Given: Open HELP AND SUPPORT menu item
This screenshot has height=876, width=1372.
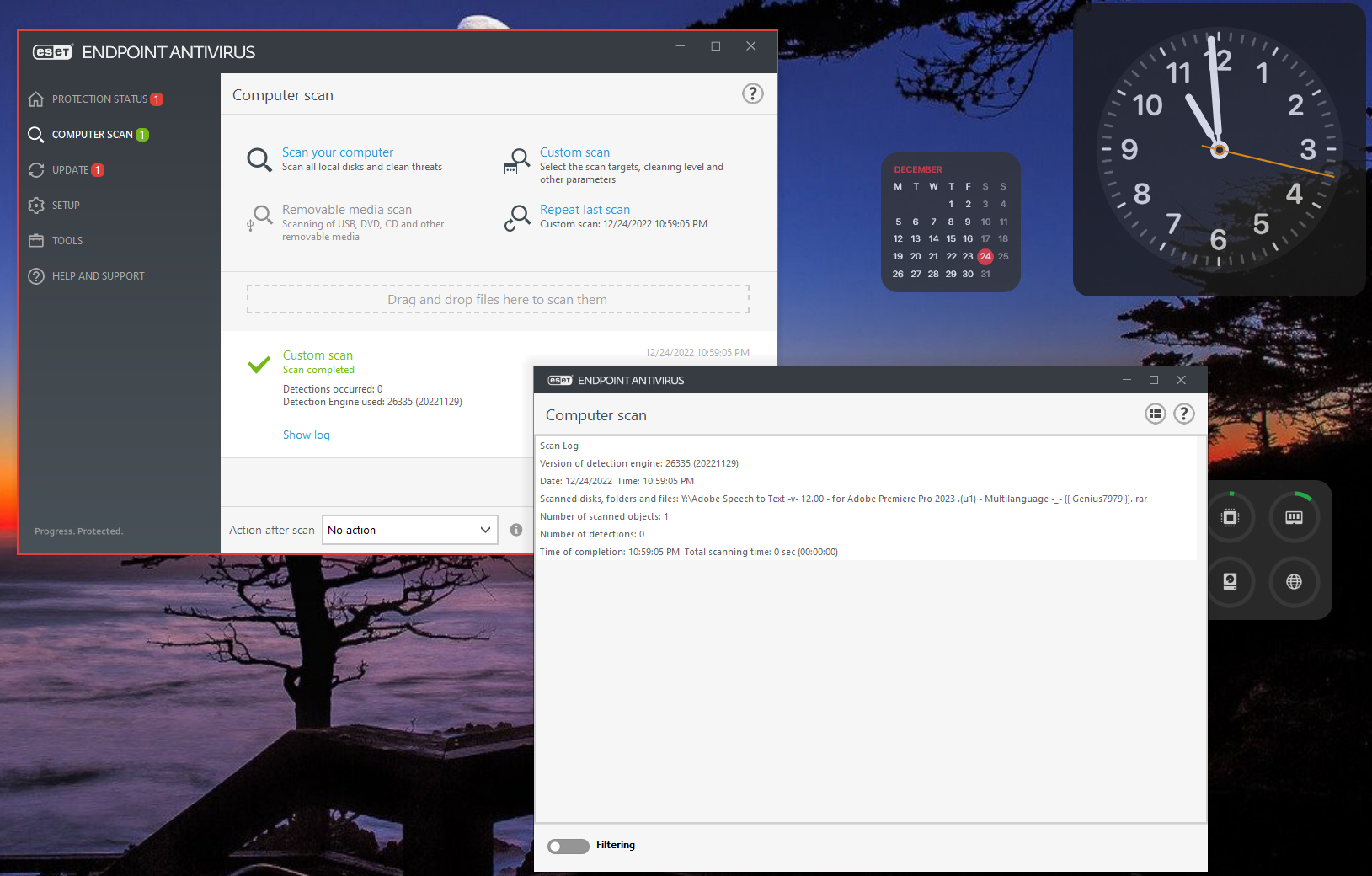Looking at the screenshot, I should pyautogui.click(x=99, y=276).
